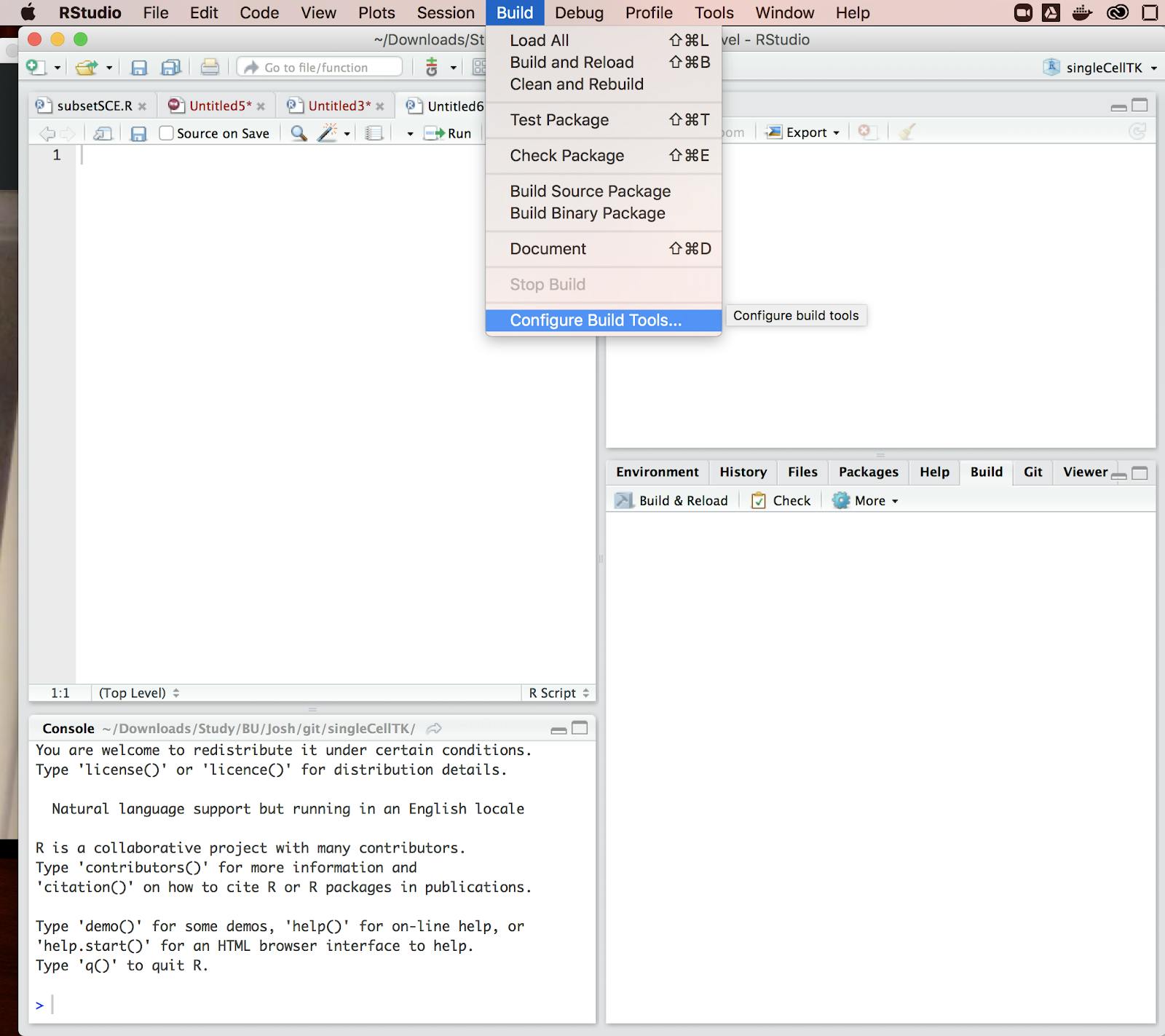
Task: Open the Git version control toolbar icon
Action: point(432,67)
